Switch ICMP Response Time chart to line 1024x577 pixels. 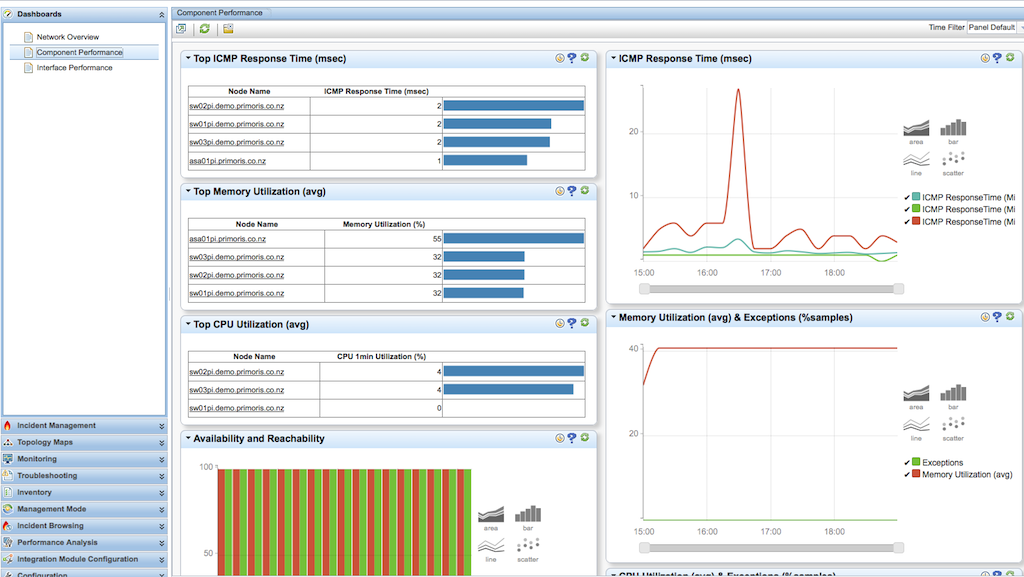[916, 164]
